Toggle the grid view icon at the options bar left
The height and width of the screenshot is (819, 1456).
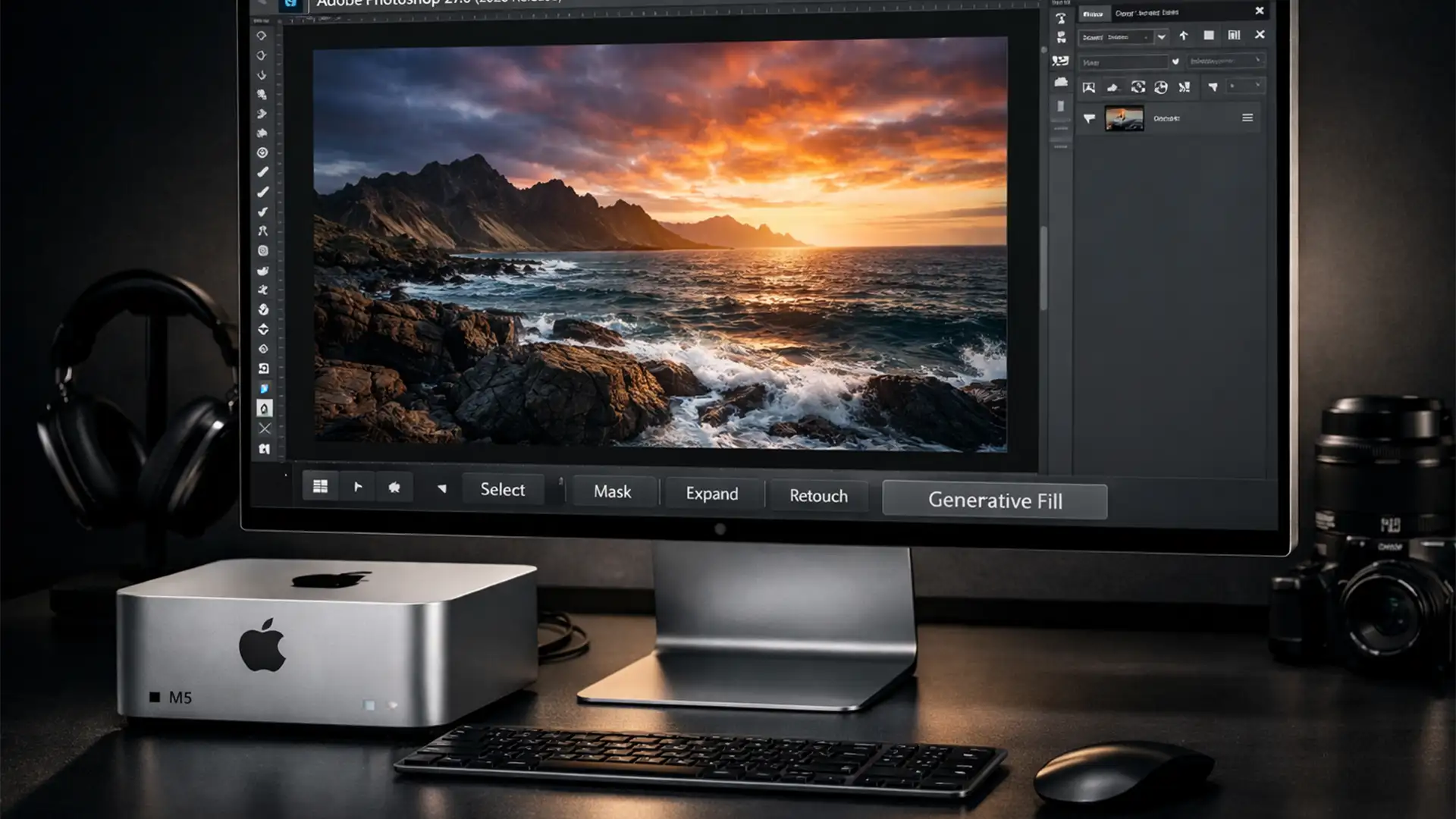320,486
